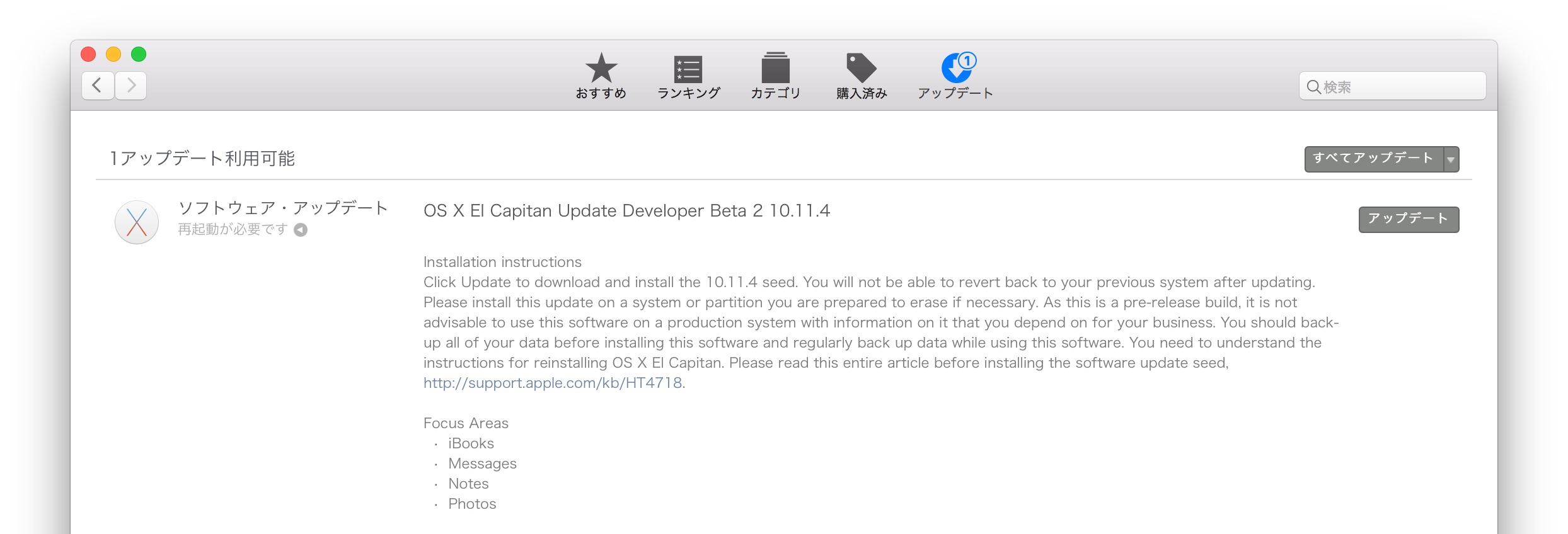This screenshot has width=1568, height=534.
Task: Click the 1アップデート利用可能 heading
Action: pos(202,158)
